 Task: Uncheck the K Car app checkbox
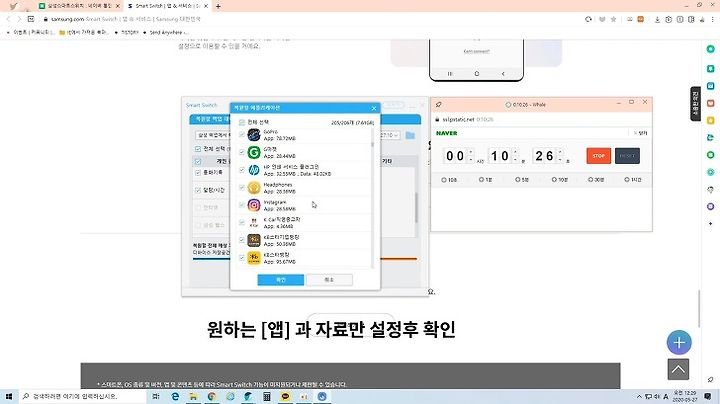[x=242, y=223]
